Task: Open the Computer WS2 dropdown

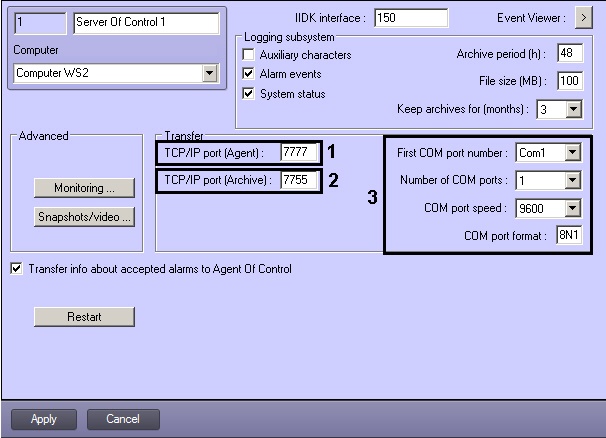Action: [x=210, y=73]
